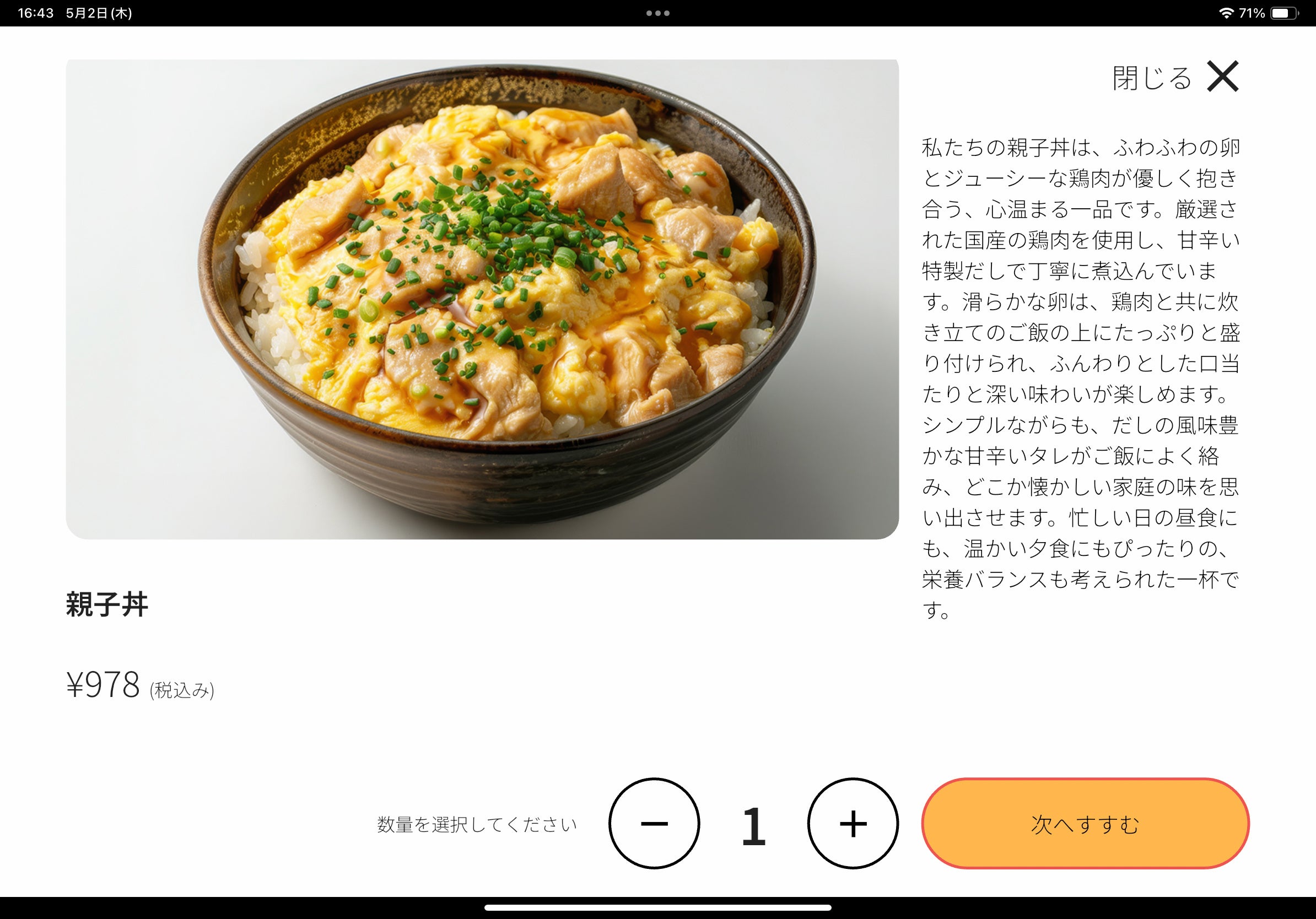The width and height of the screenshot is (1316, 919).
Task: Tap the ¥978 price text
Action: (103, 684)
